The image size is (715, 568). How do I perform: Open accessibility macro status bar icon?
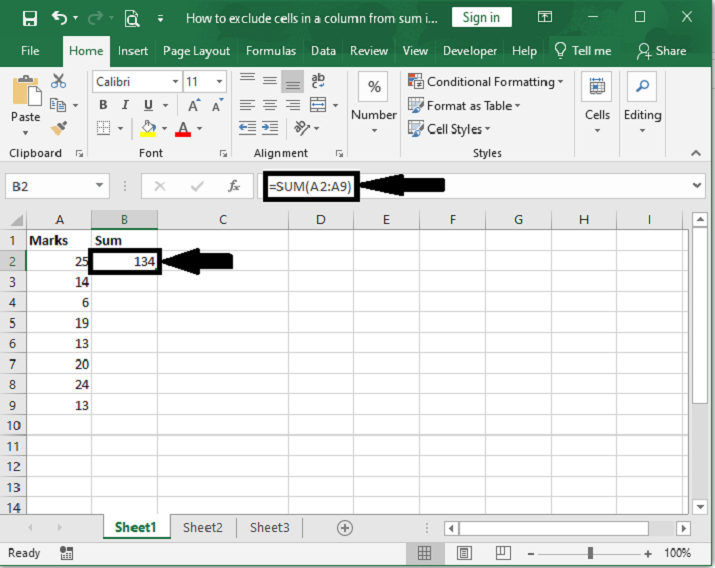(67, 553)
